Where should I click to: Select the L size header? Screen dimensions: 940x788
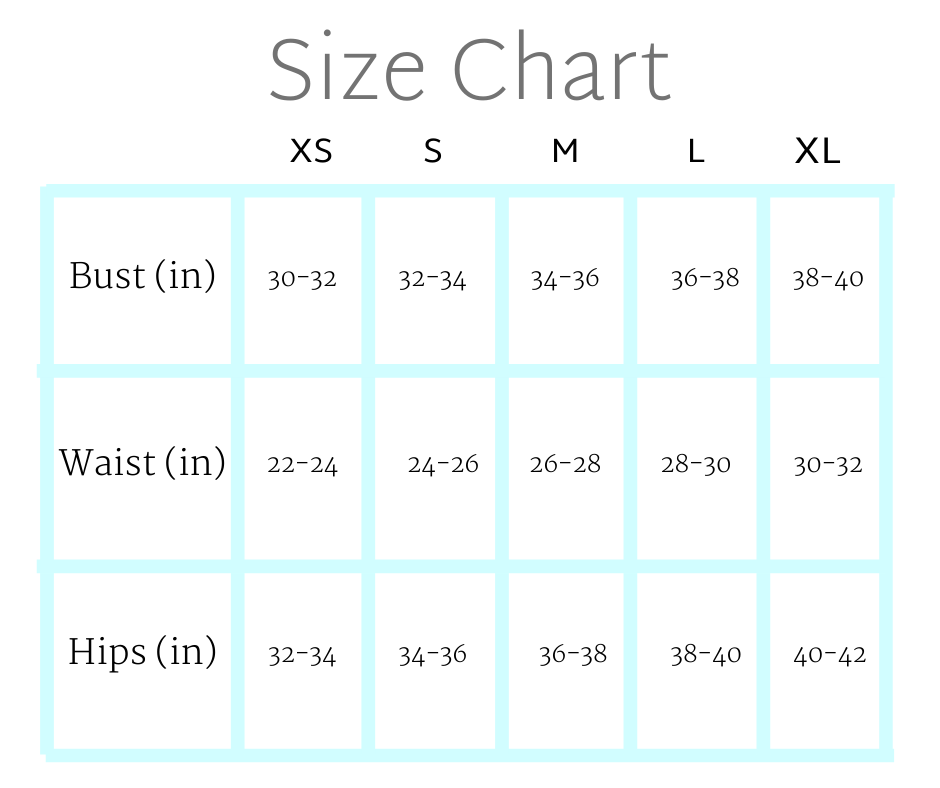(696, 152)
